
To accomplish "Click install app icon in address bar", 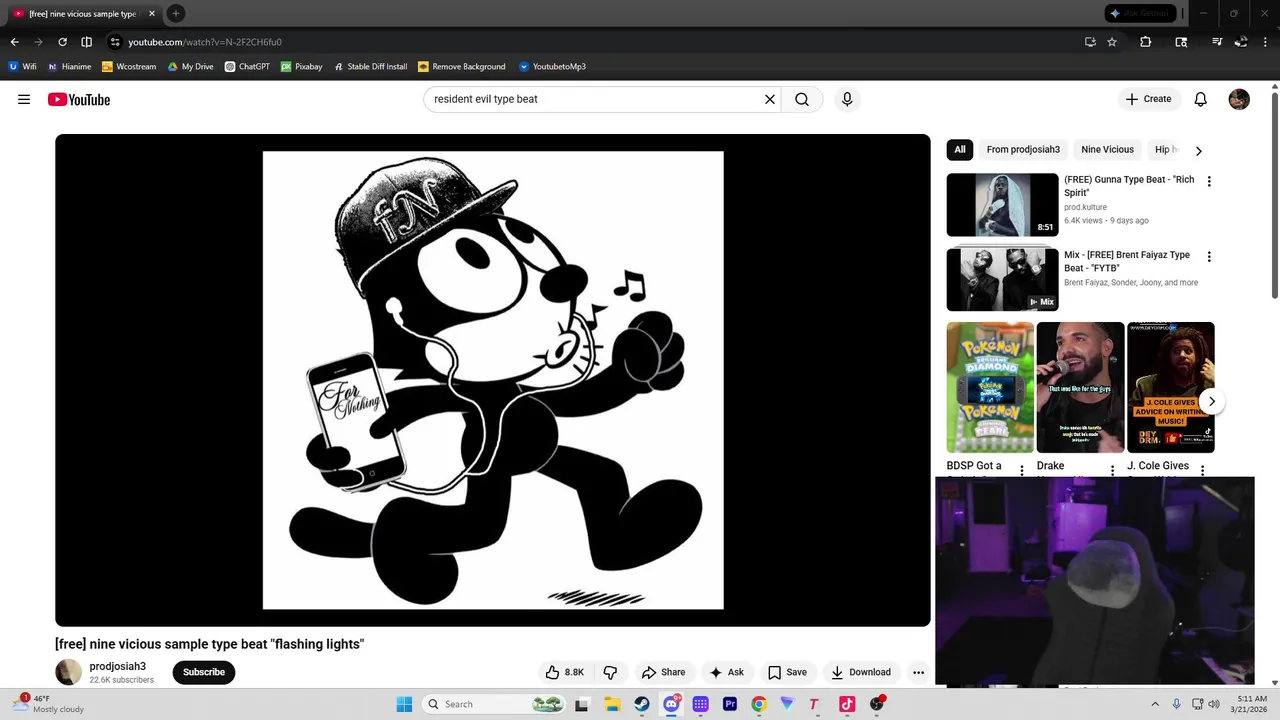I will tap(1090, 42).
